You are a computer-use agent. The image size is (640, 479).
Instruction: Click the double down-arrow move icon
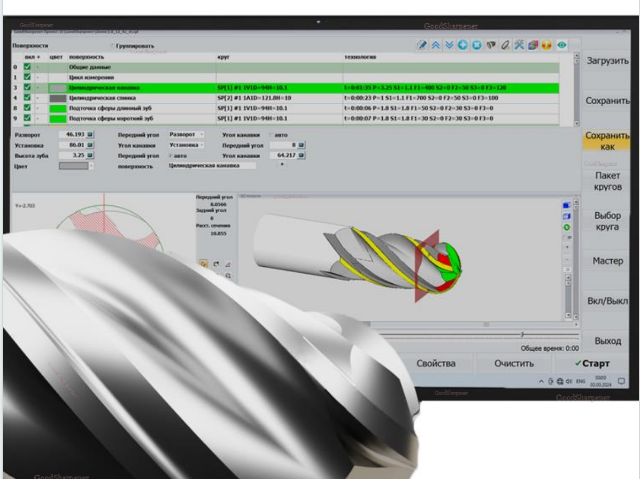pyautogui.click(x=450, y=45)
